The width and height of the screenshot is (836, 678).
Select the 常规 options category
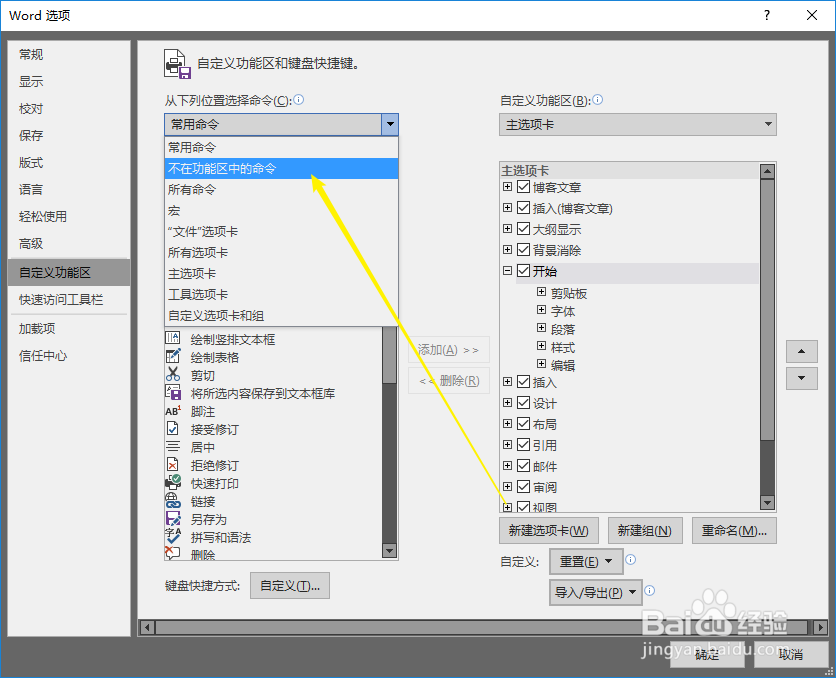point(69,54)
